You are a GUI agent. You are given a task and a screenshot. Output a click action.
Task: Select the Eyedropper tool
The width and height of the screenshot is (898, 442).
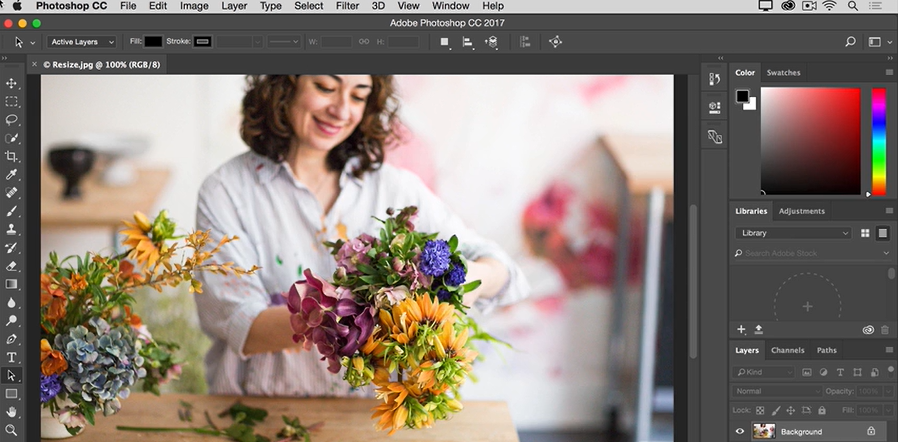[11, 175]
